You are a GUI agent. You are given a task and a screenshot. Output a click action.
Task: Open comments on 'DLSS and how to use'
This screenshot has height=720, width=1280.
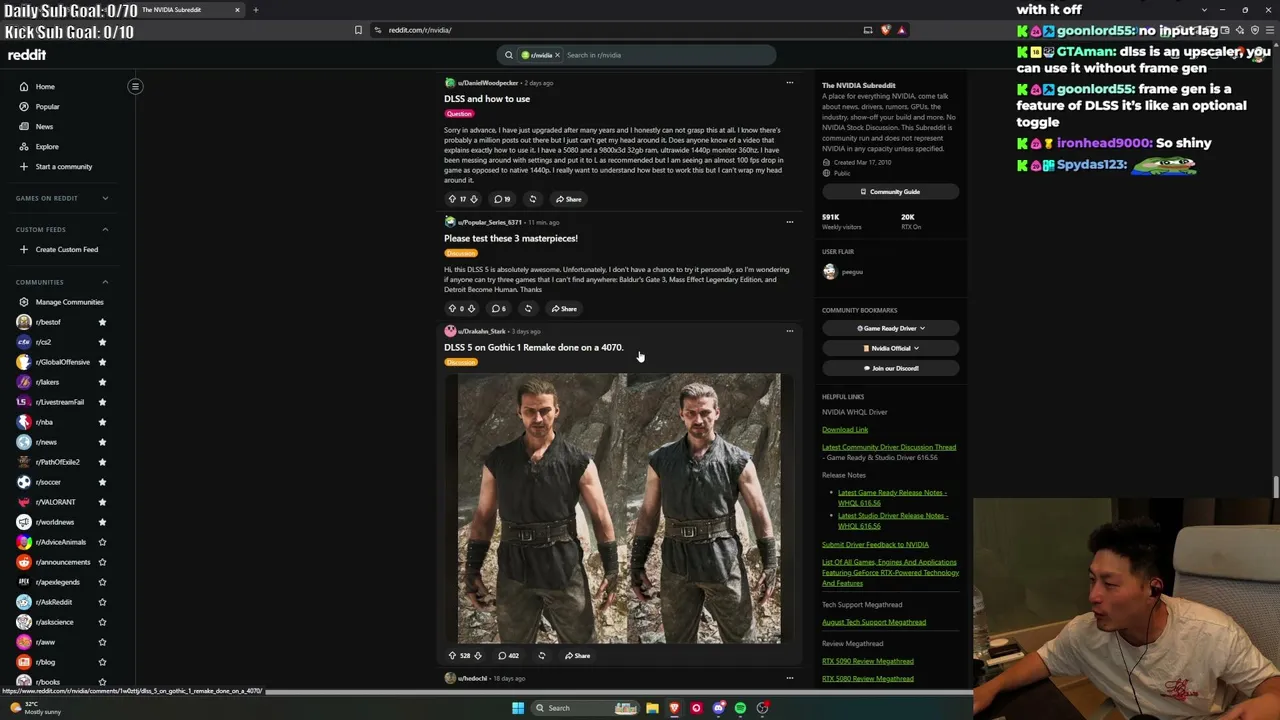click(502, 199)
